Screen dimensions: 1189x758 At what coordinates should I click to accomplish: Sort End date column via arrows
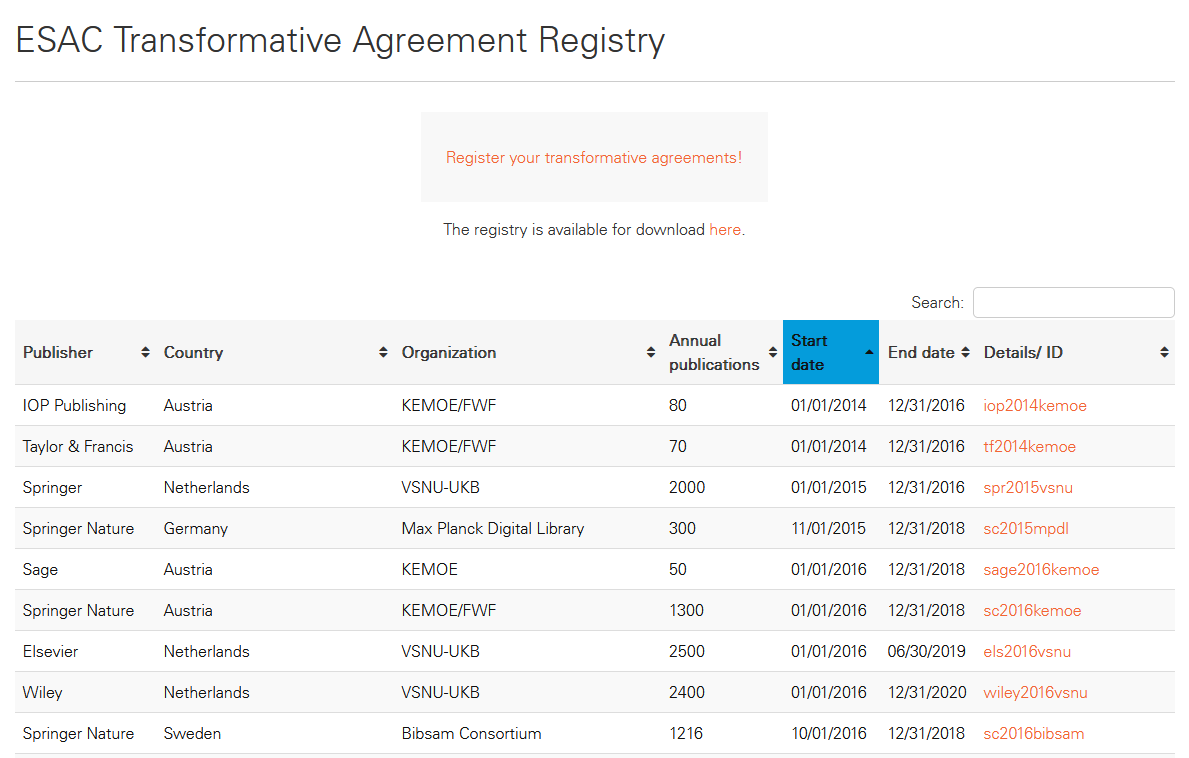[x=965, y=352]
